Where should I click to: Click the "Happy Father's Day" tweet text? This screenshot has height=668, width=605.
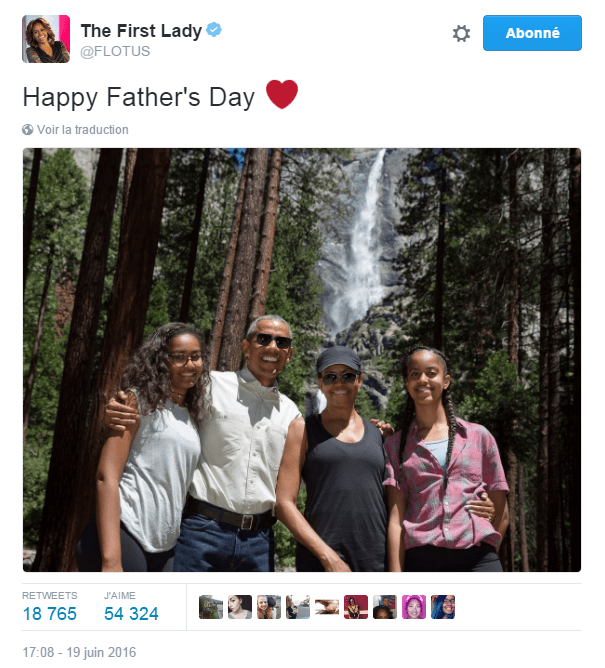point(140,97)
